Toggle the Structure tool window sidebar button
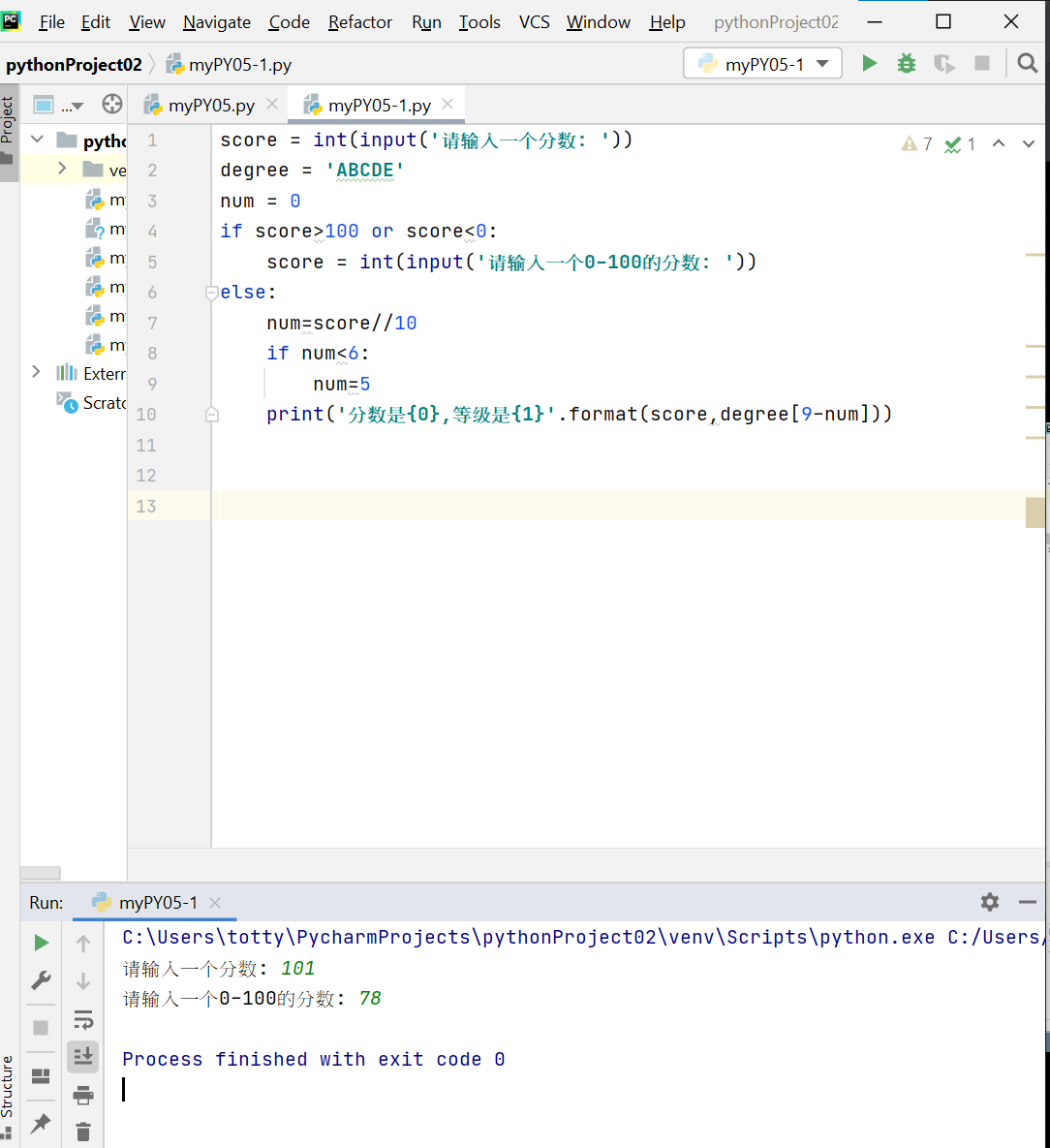 click(x=8, y=1097)
